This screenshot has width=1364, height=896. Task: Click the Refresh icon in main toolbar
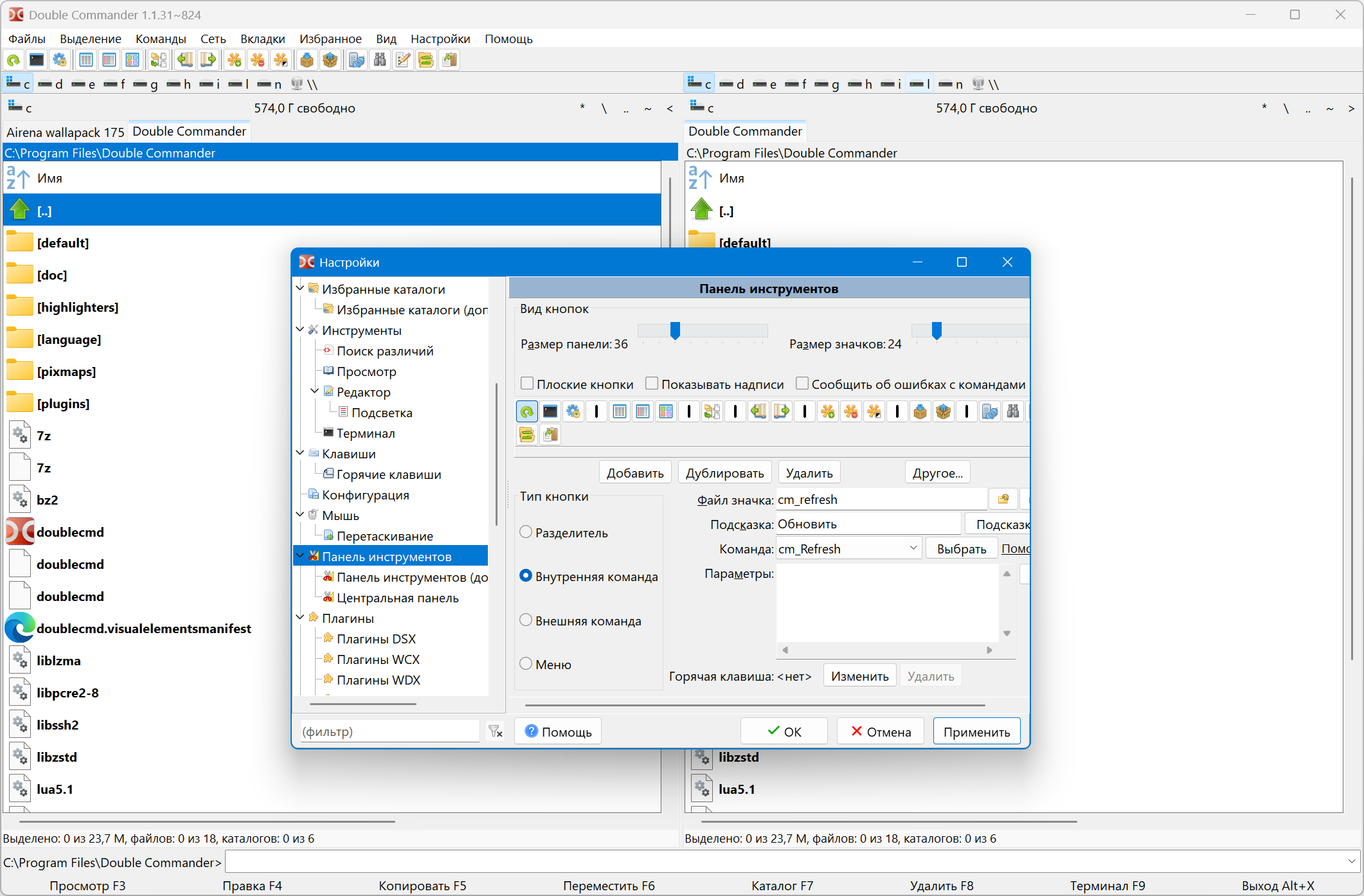[13, 60]
